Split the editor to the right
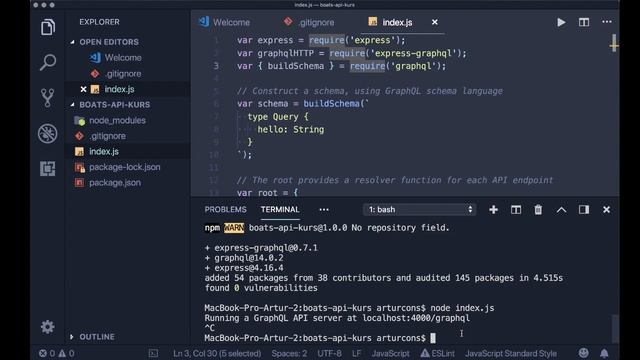640x360 pixels. click(x=584, y=22)
